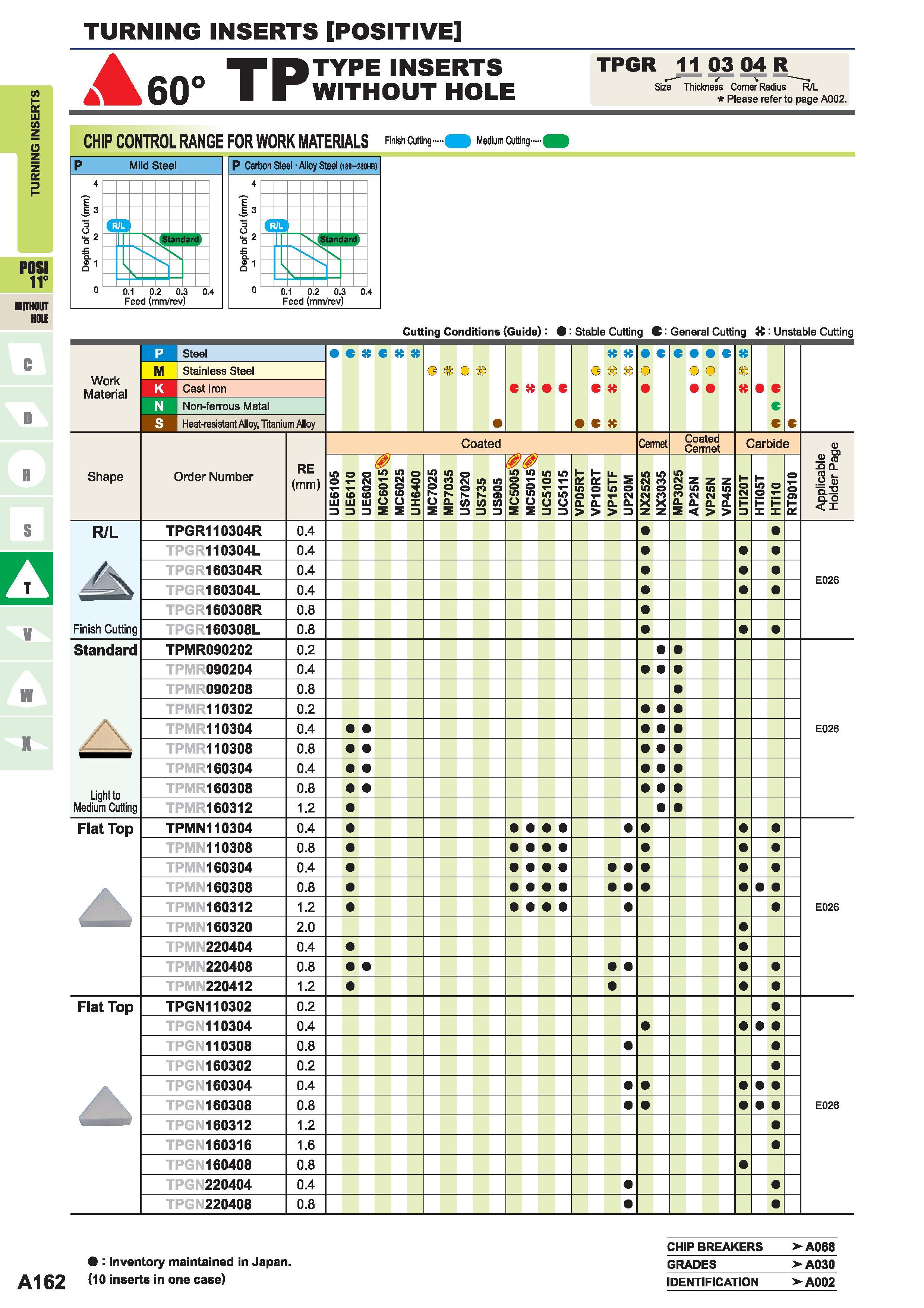
Task: Click the red 60° triangle insert logo
Action: (x=112, y=80)
